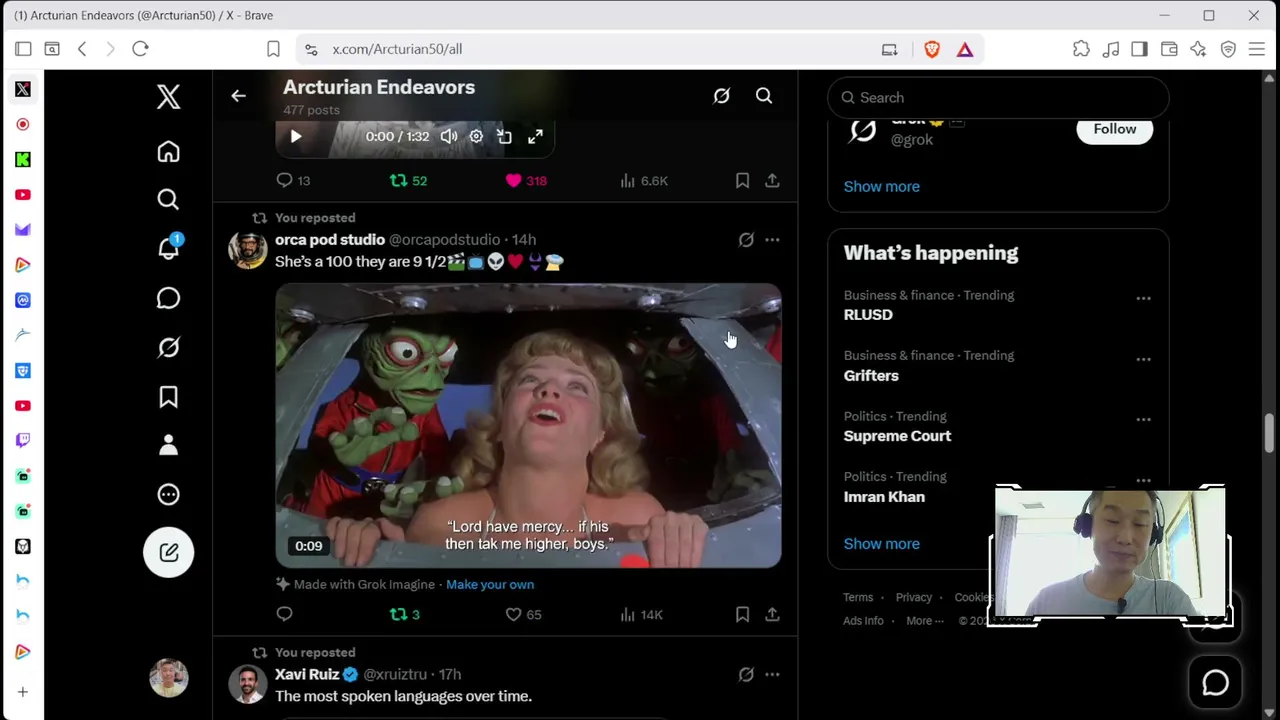Go to the X Home feed icon
The height and width of the screenshot is (720, 1280).
[168, 151]
